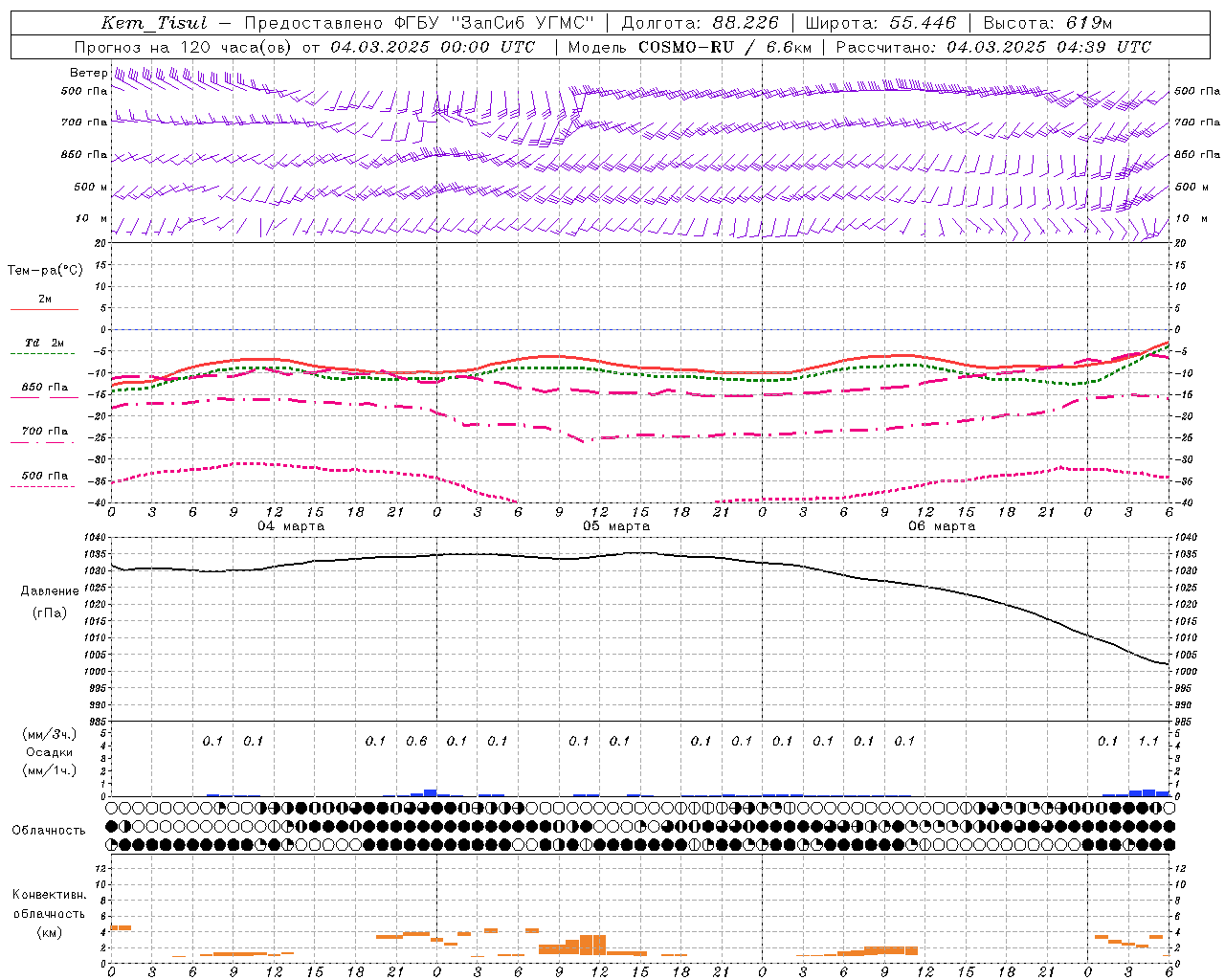This screenshot has width=1225, height=980.
Task: Select the 'Рассчитано: 04.03.2025 04:39 UTC' timestamp
Action: click(x=993, y=47)
